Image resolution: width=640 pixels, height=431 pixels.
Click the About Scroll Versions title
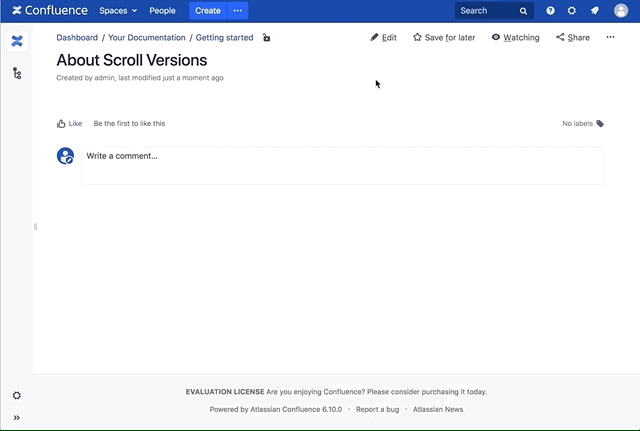pyautogui.click(x=132, y=60)
